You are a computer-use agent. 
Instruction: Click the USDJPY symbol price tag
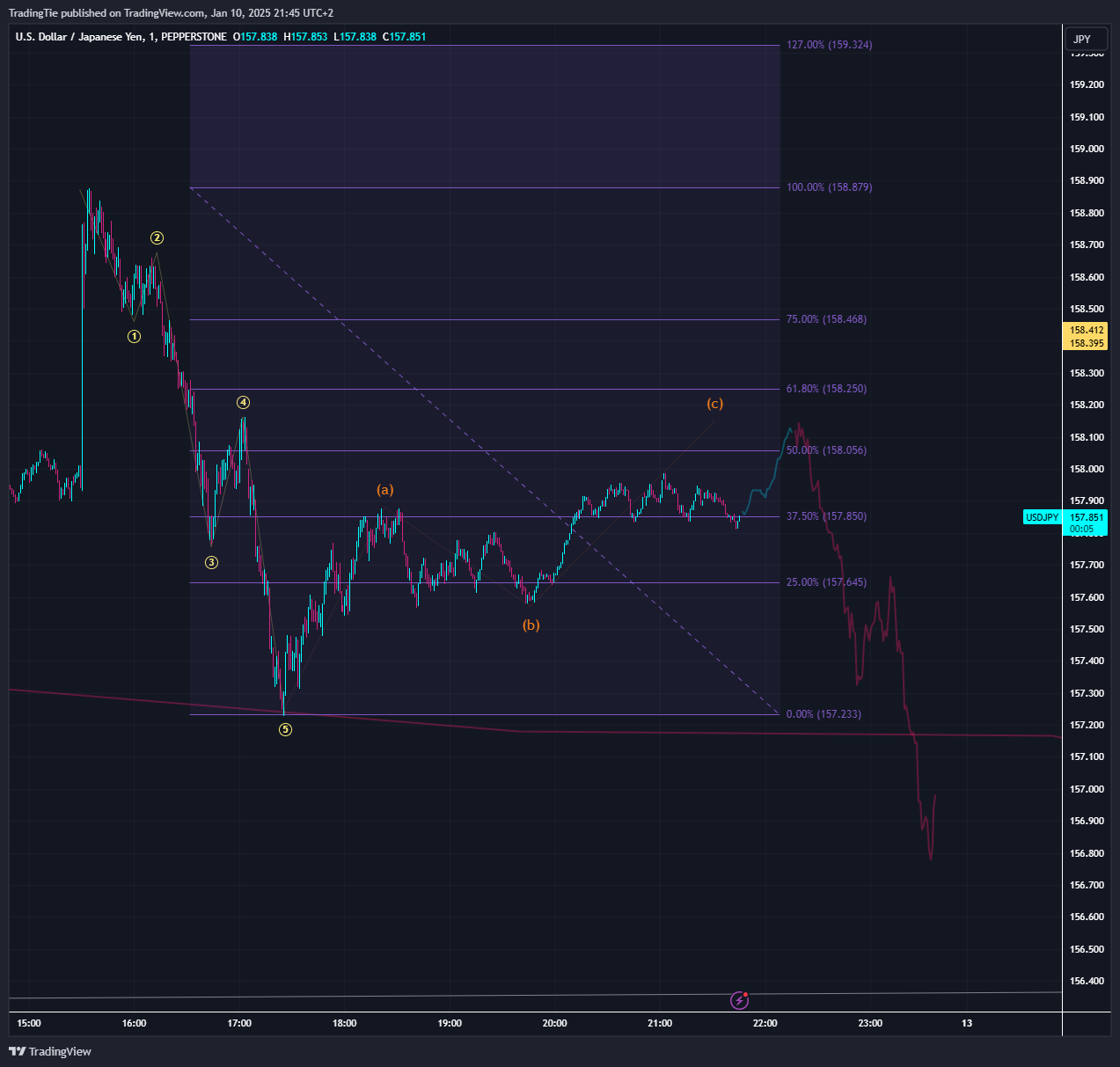[x=1043, y=517]
